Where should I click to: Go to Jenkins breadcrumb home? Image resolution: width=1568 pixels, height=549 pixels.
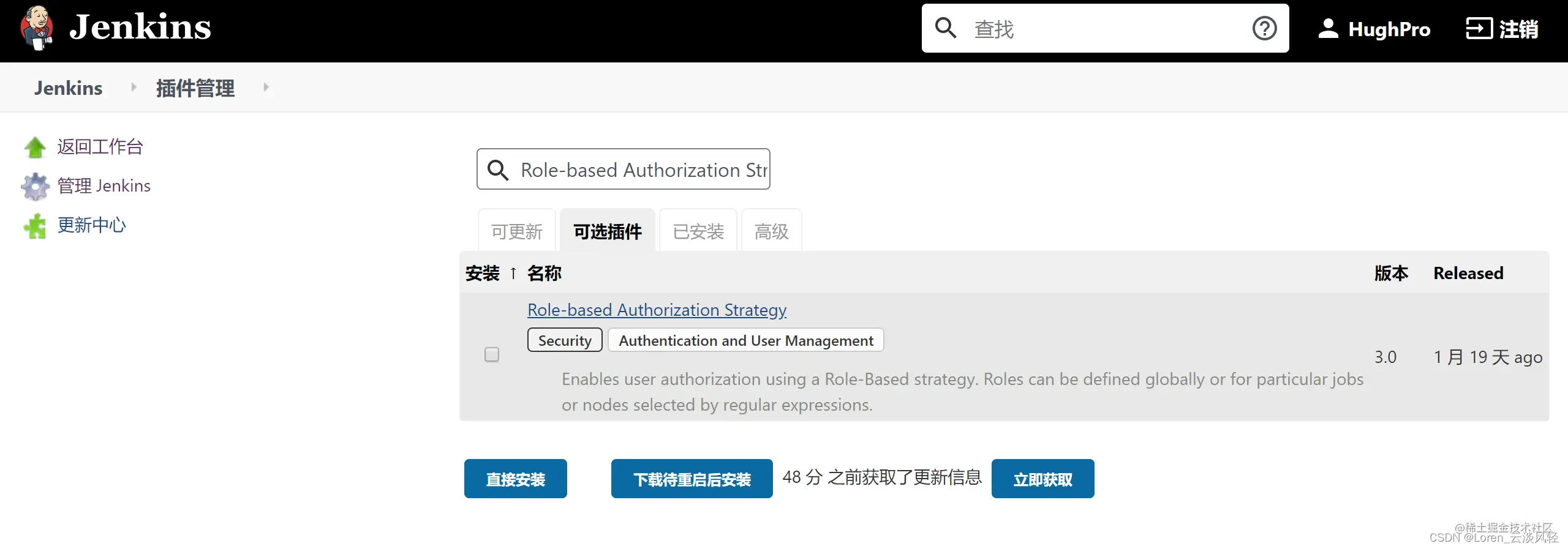(68, 88)
